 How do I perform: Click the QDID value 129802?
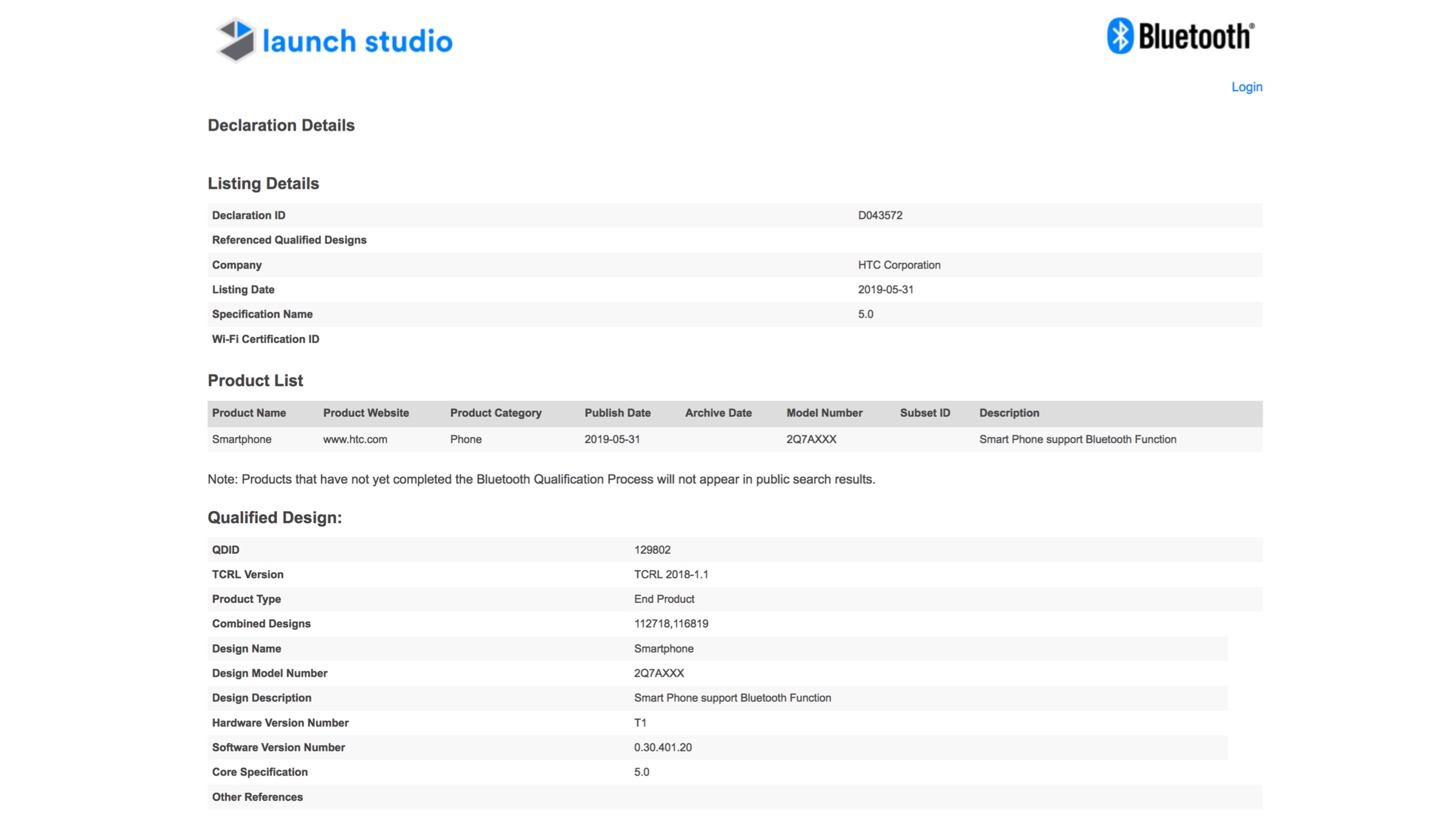[x=652, y=550]
